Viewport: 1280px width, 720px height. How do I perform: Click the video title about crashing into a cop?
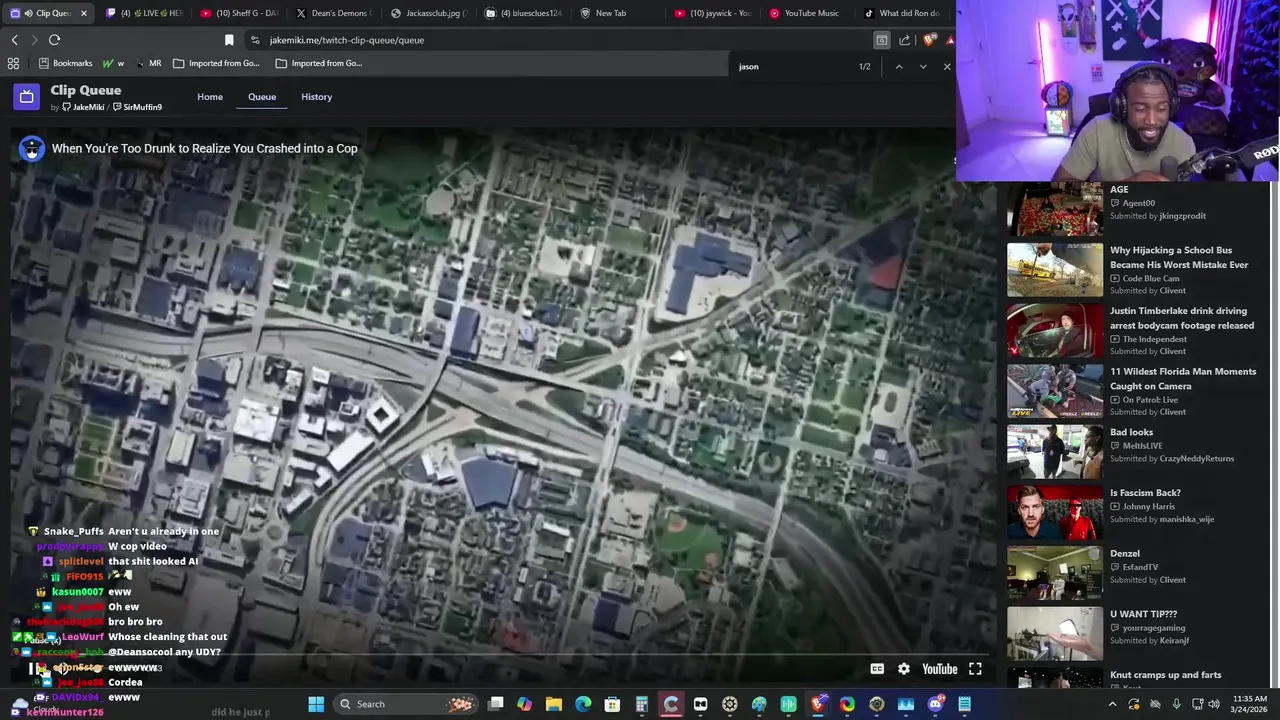tap(204, 149)
